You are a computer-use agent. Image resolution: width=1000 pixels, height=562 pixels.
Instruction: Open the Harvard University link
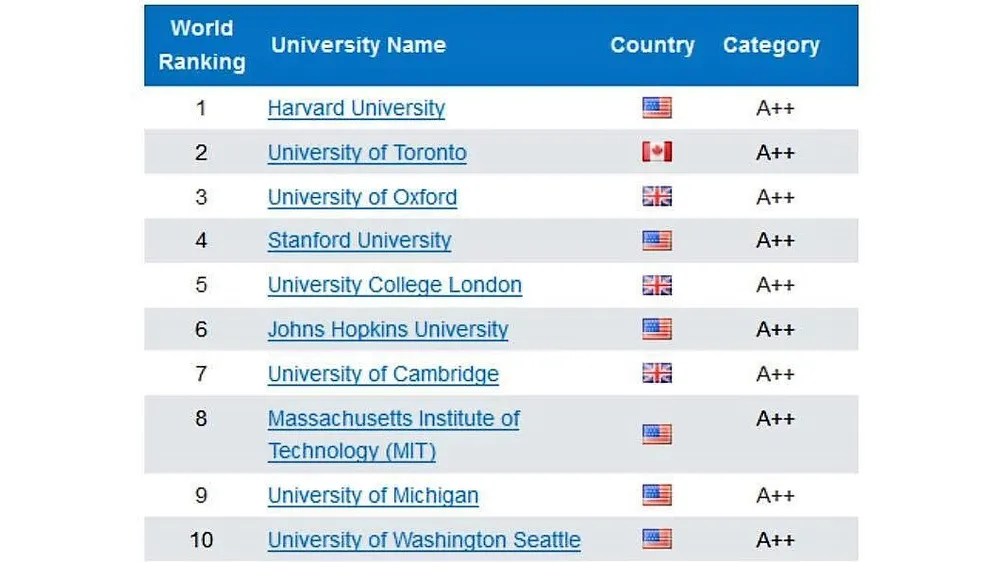(x=356, y=108)
